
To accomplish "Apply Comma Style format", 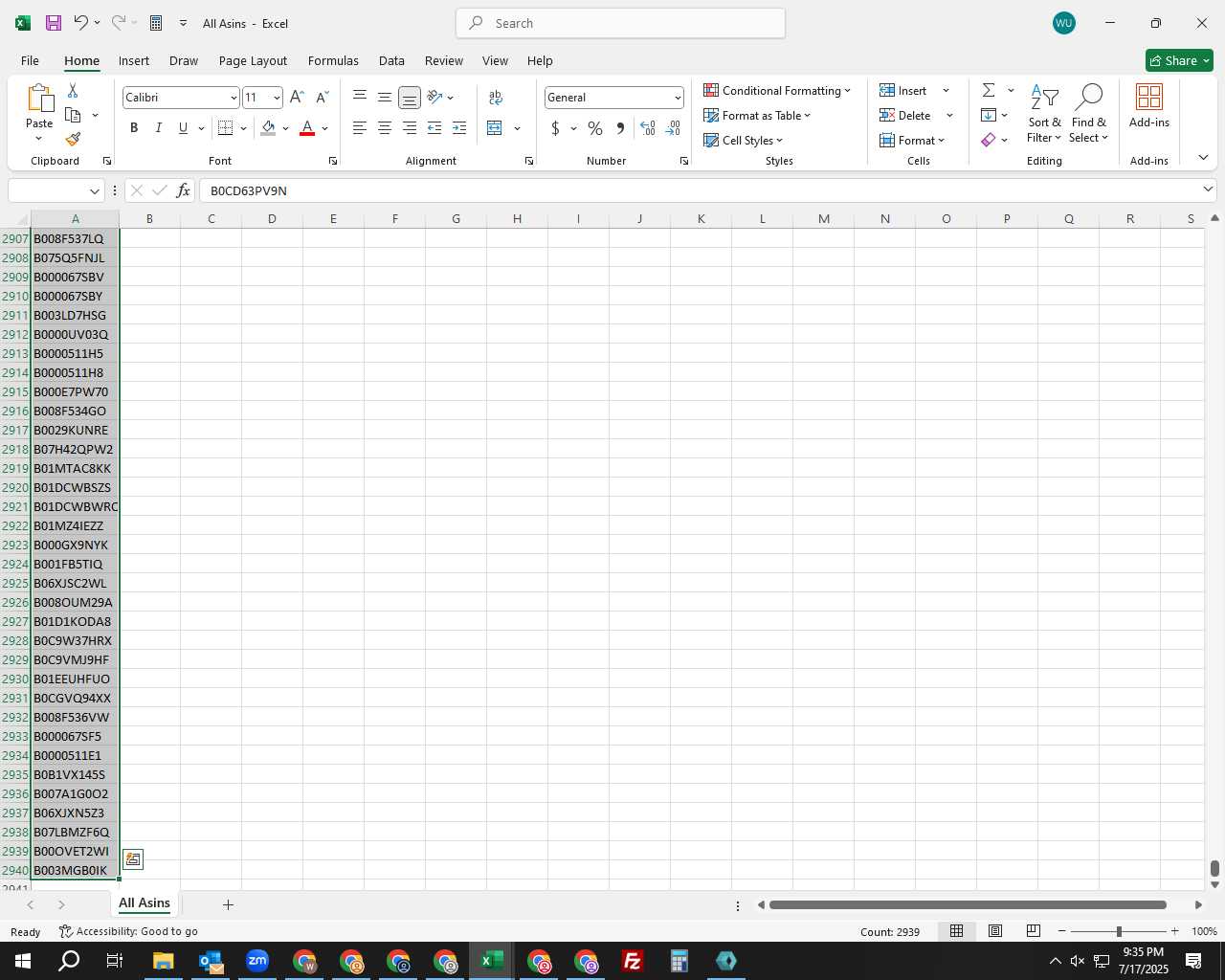I will pos(620,128).
